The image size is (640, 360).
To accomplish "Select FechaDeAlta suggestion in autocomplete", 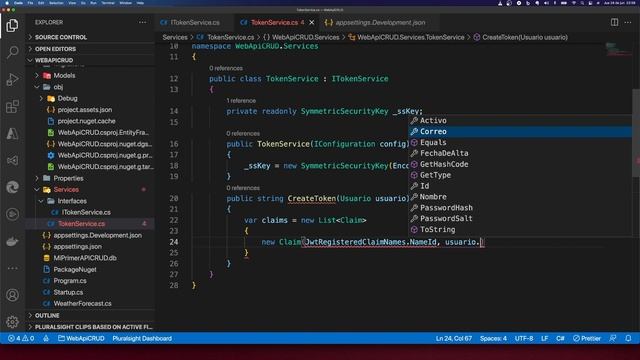I will 520,153.
